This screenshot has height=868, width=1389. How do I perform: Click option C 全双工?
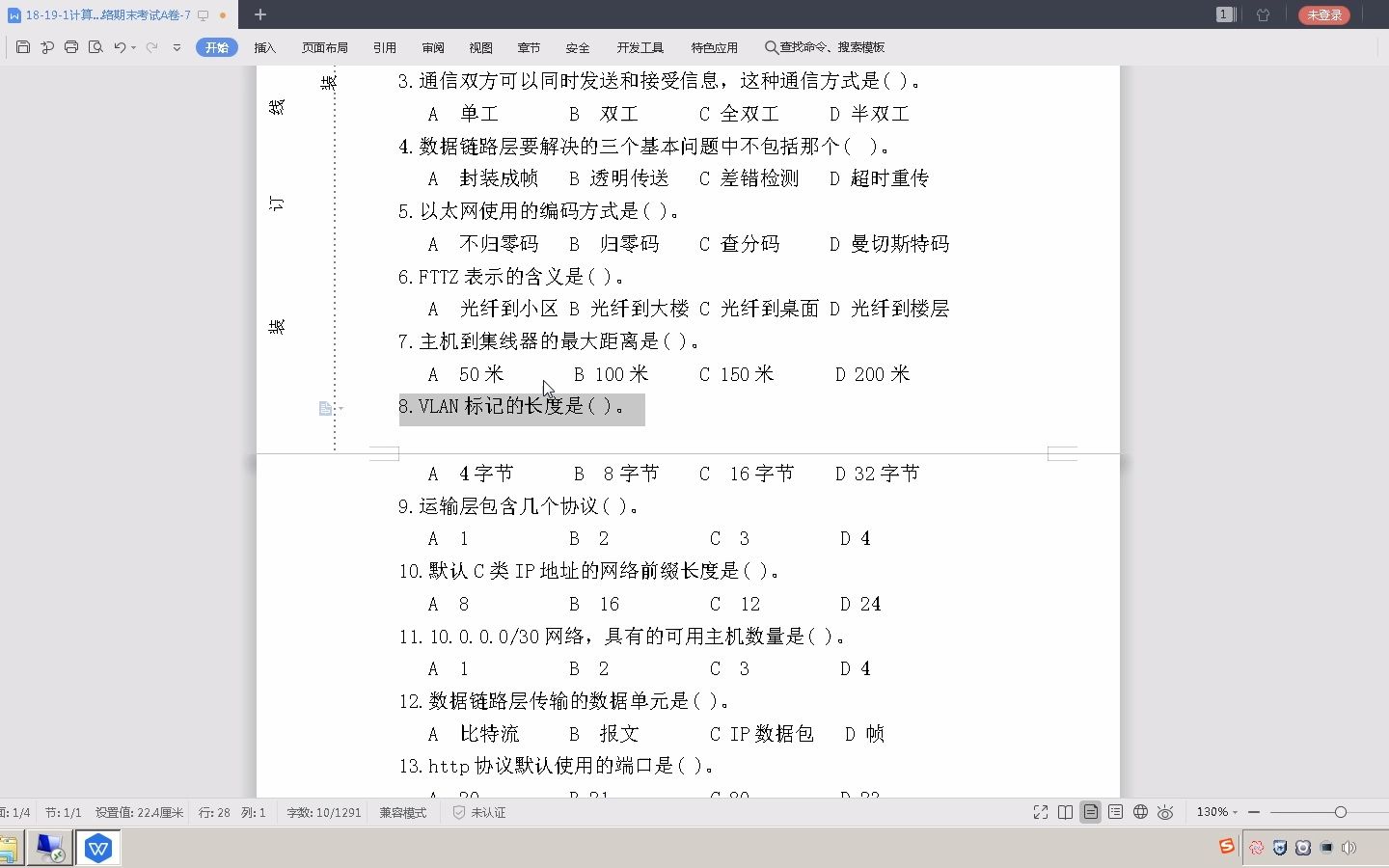pos(739,114)
